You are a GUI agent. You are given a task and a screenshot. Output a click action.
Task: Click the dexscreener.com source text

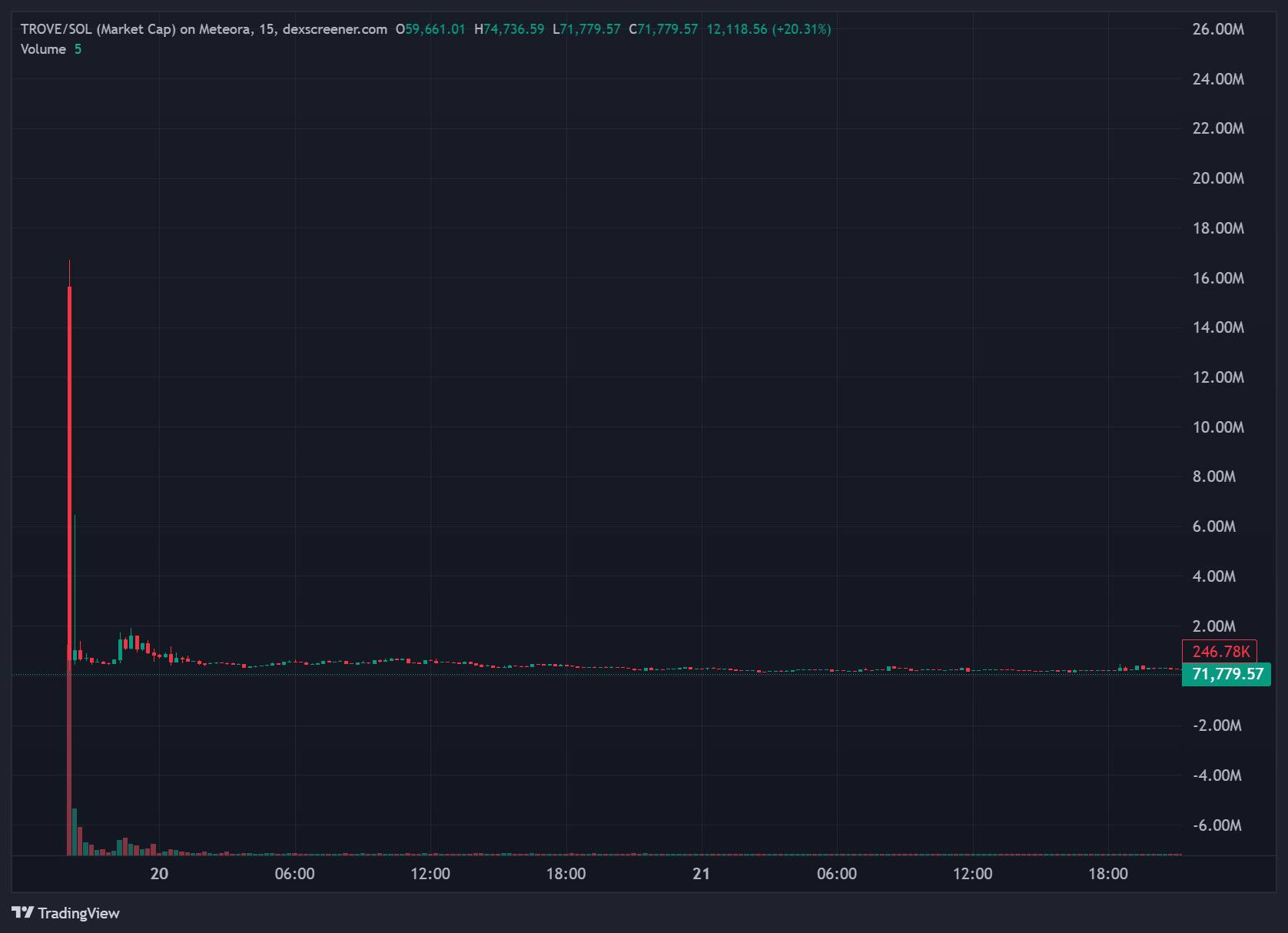[335, 29]
